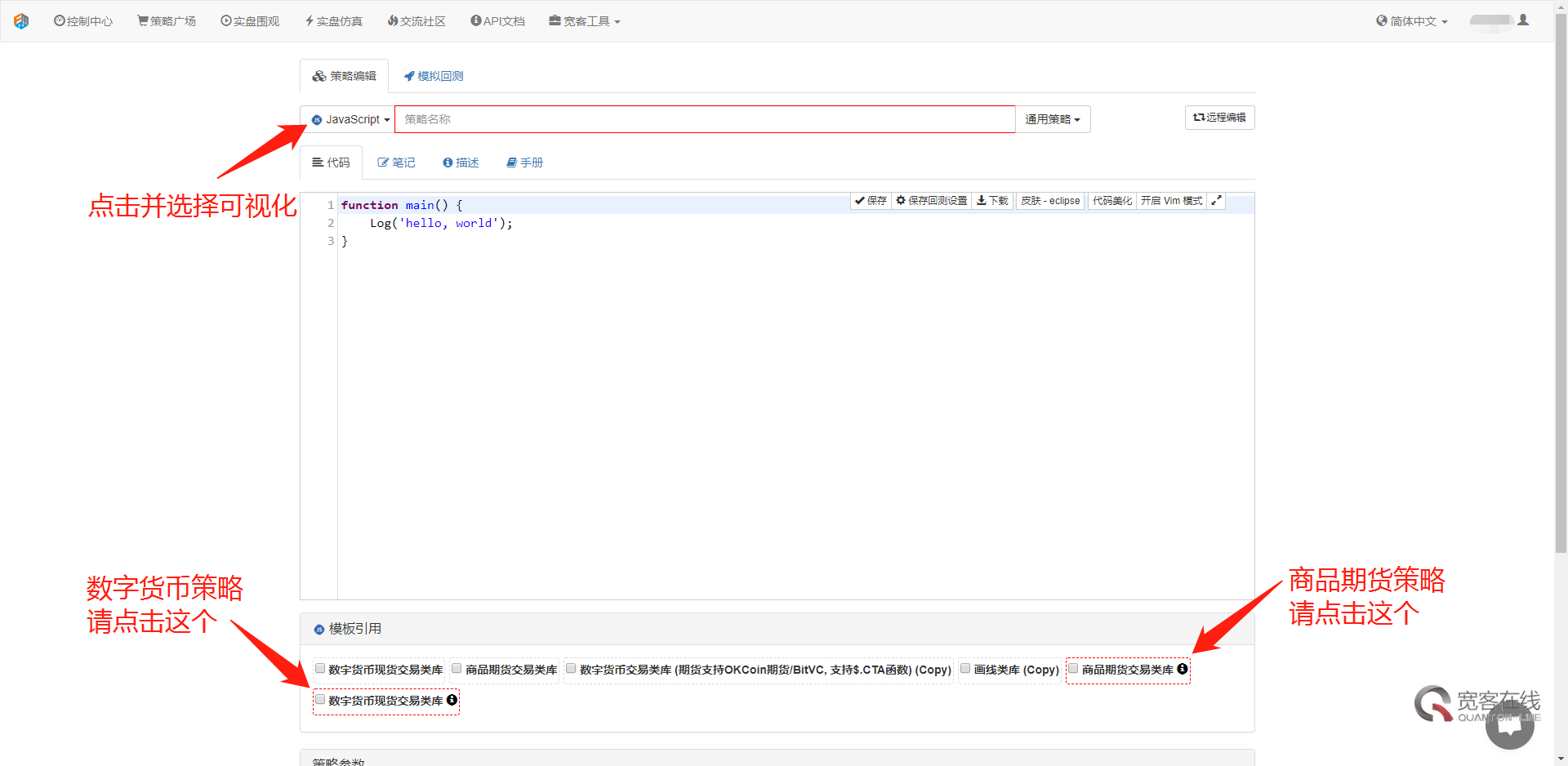Image resolution: width=1568 pixels, height=766 pixels.
Task: Open the chat bubble widget
Action: click(1509, 724)
